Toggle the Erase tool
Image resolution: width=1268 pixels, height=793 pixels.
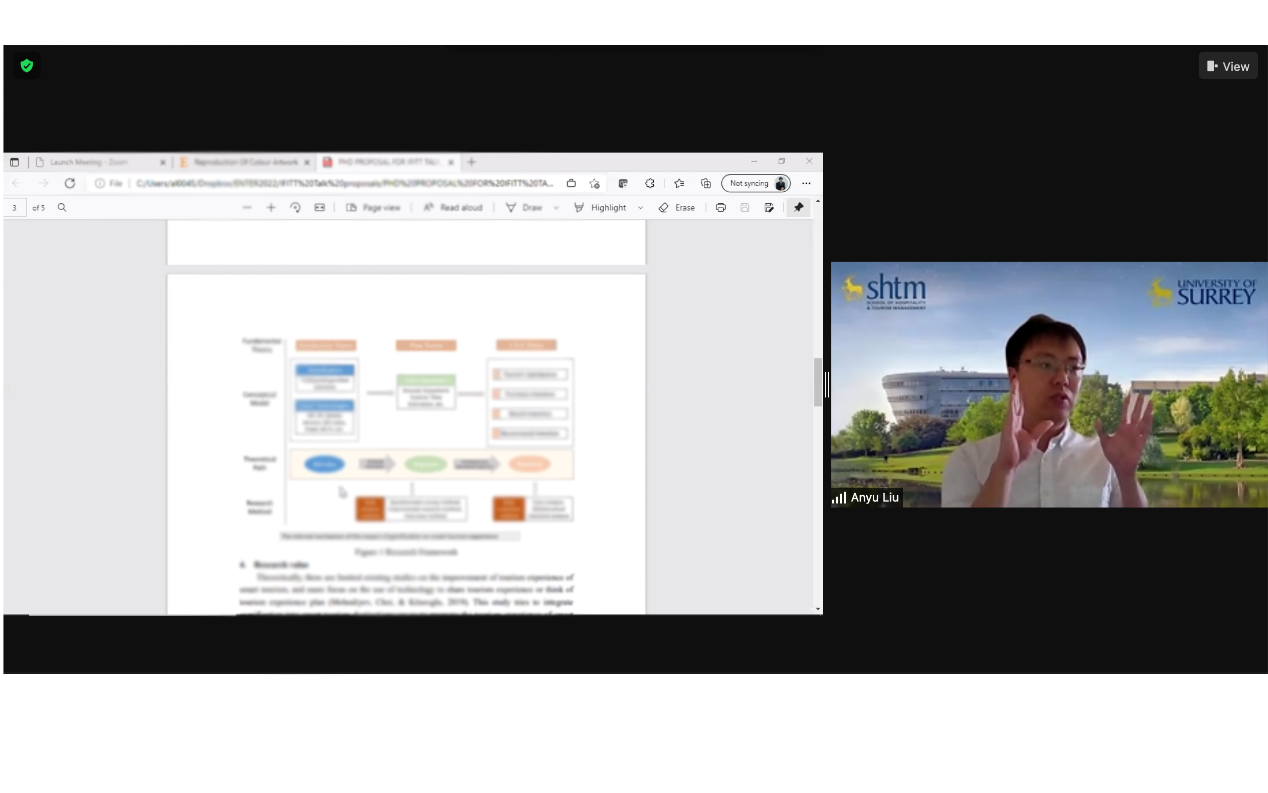tap(676, 208)
